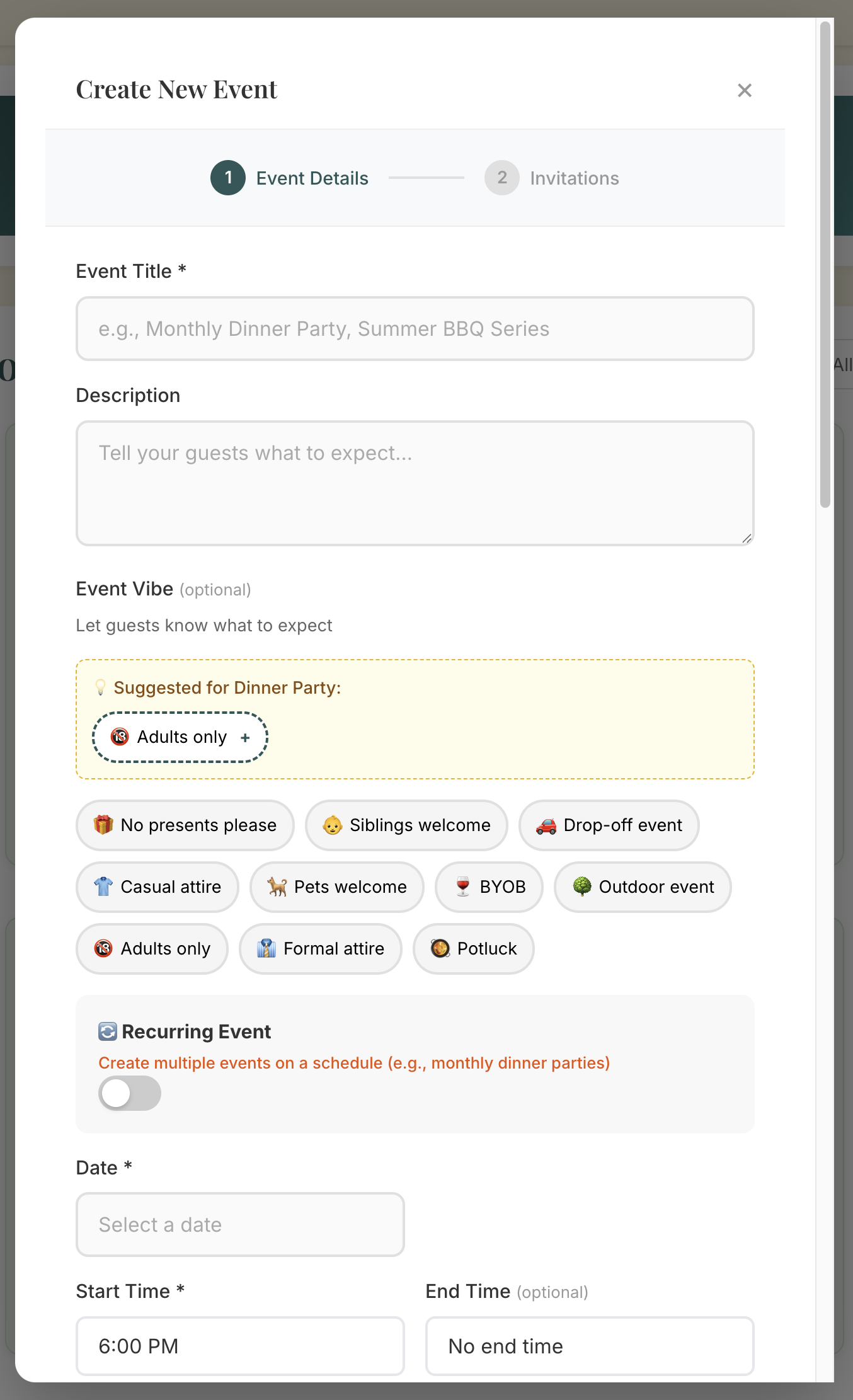Click the gift icon on No presents please
The width and height of the screenshot is (853, 1400).
pos(103,825)
